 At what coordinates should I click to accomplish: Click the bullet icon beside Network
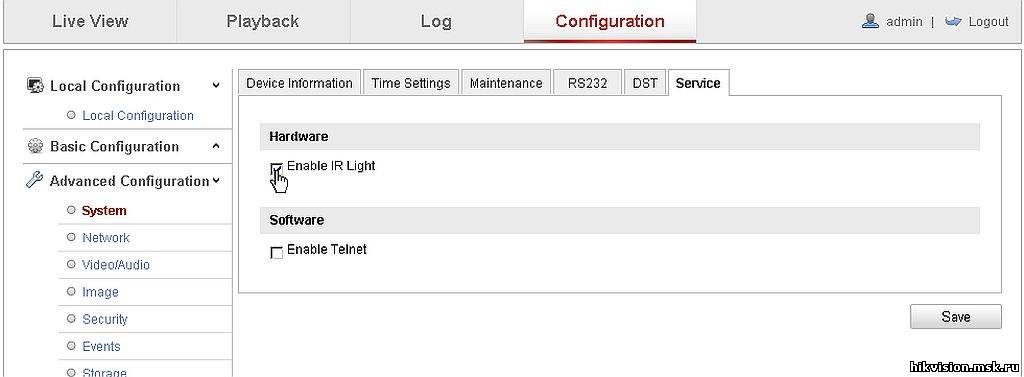coord(71,237)
